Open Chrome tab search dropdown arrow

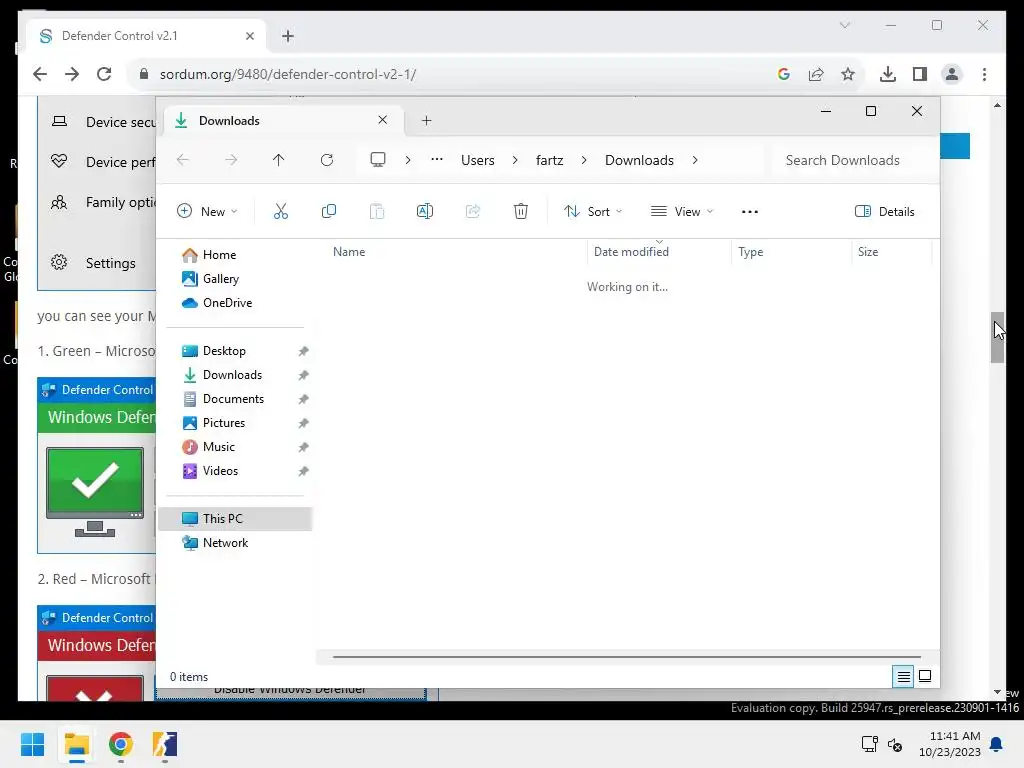tap(844, 25)
